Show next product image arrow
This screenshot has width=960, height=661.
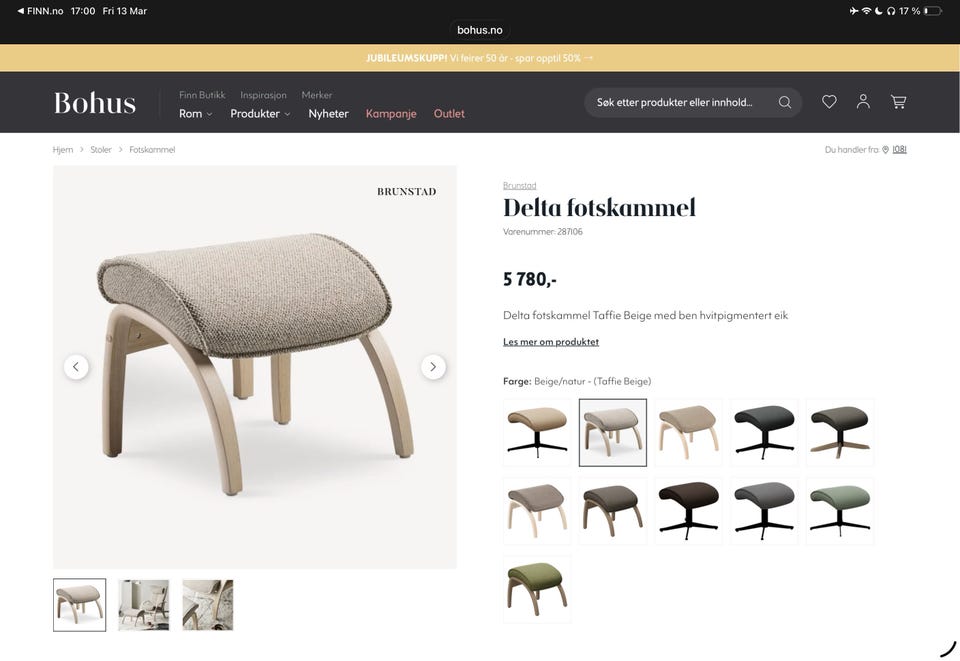[433, 367]
